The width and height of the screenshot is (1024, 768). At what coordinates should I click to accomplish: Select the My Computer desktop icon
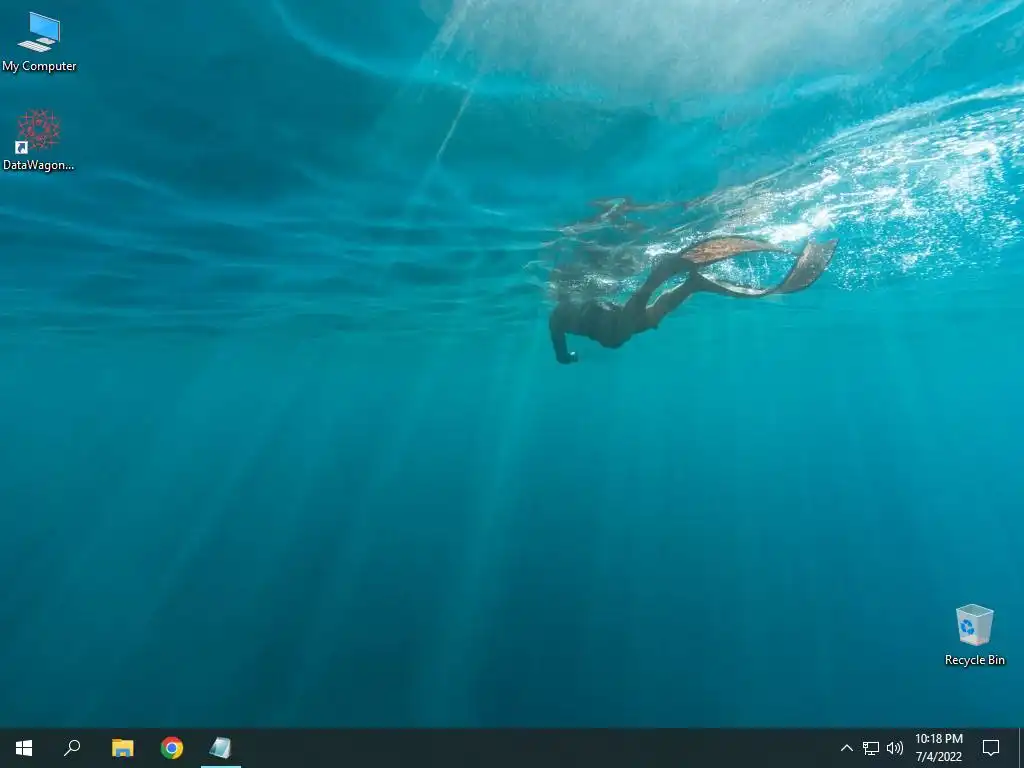pyautogui.click(x=39, y=41)
